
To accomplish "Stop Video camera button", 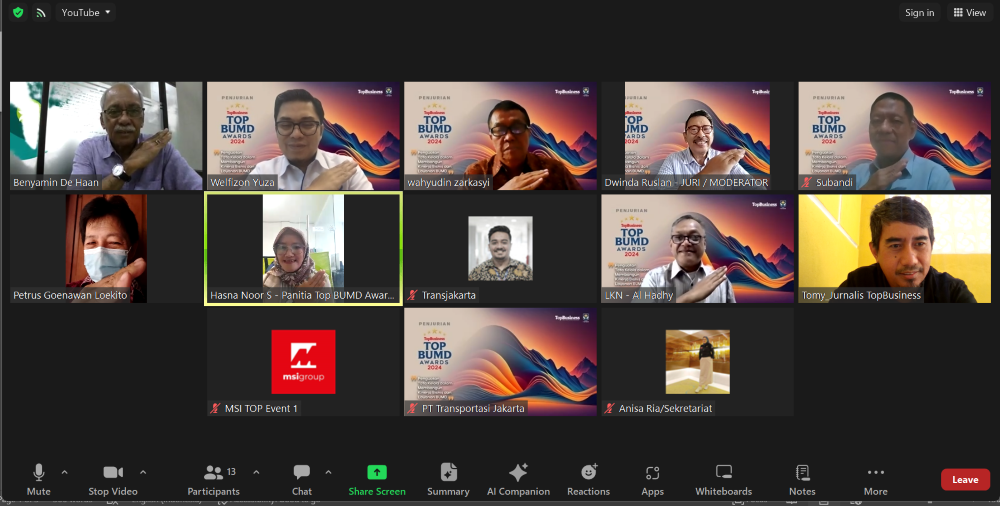I will 113,480.
